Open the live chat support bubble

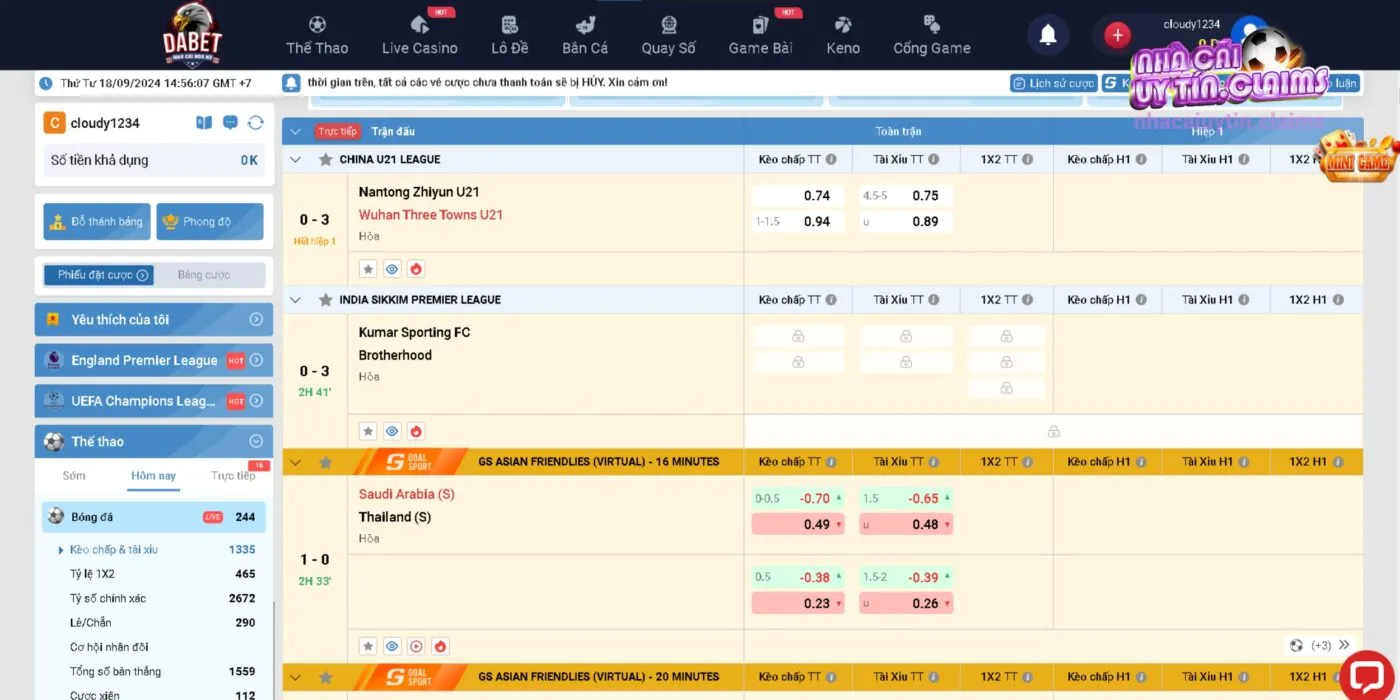[1365, 673]
